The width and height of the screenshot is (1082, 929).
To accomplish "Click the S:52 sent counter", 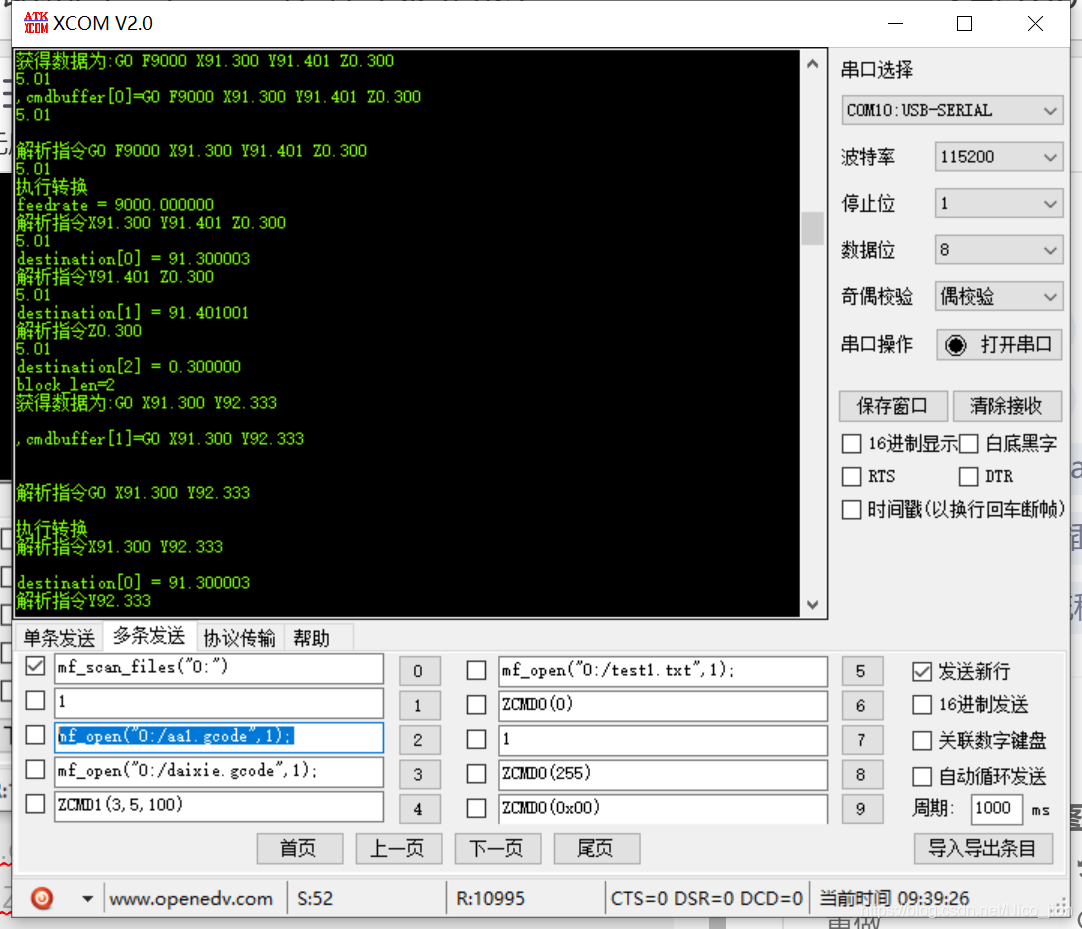I will 315,898.
